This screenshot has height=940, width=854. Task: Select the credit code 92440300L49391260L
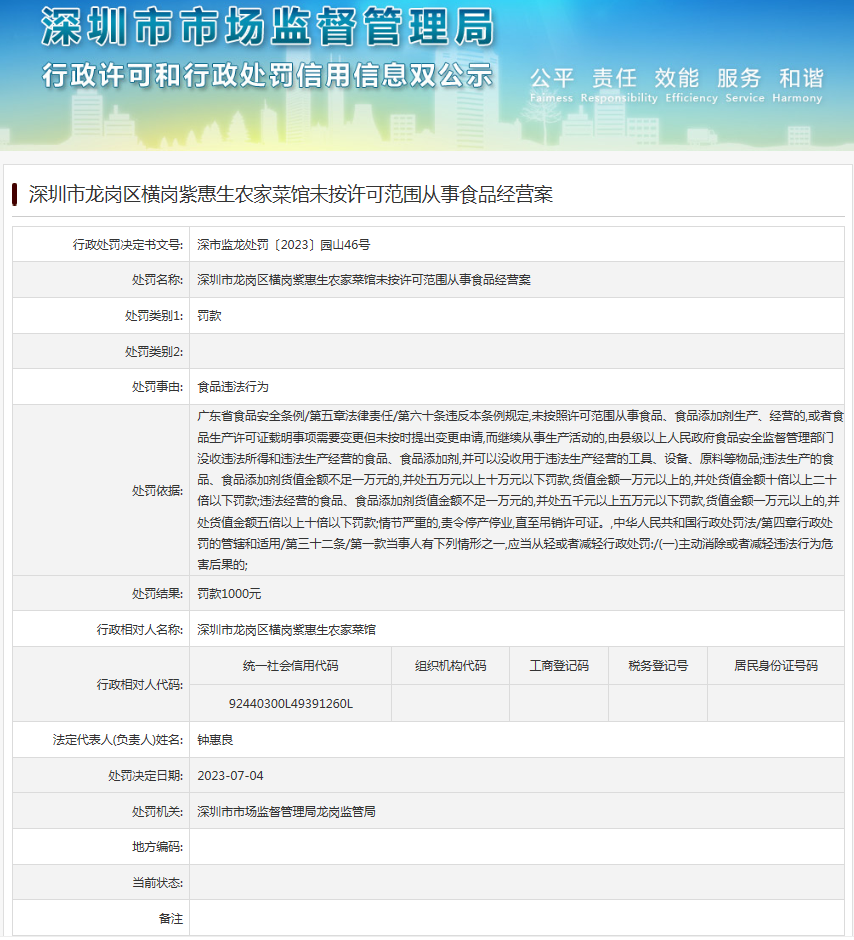290,704
